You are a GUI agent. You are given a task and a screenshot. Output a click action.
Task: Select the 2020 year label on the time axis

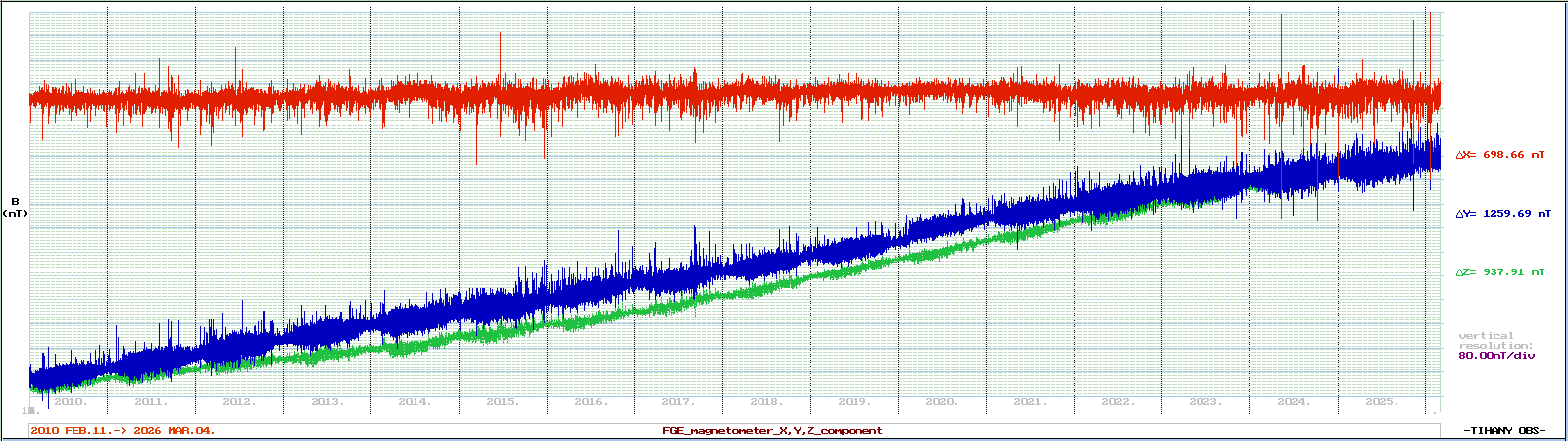[x=942, y=402]
